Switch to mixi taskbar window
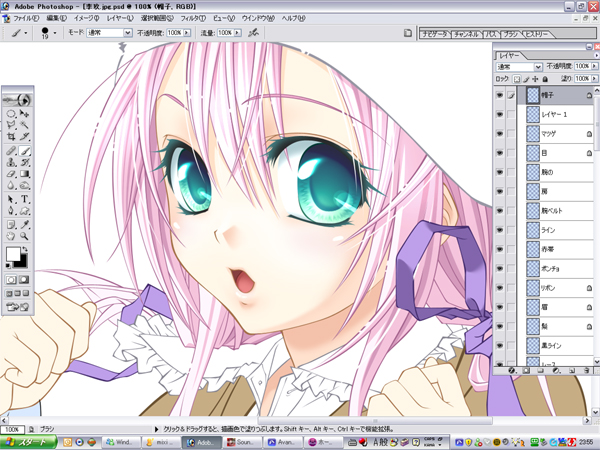This screenshot has height=450, width=600. pos(161,442)
